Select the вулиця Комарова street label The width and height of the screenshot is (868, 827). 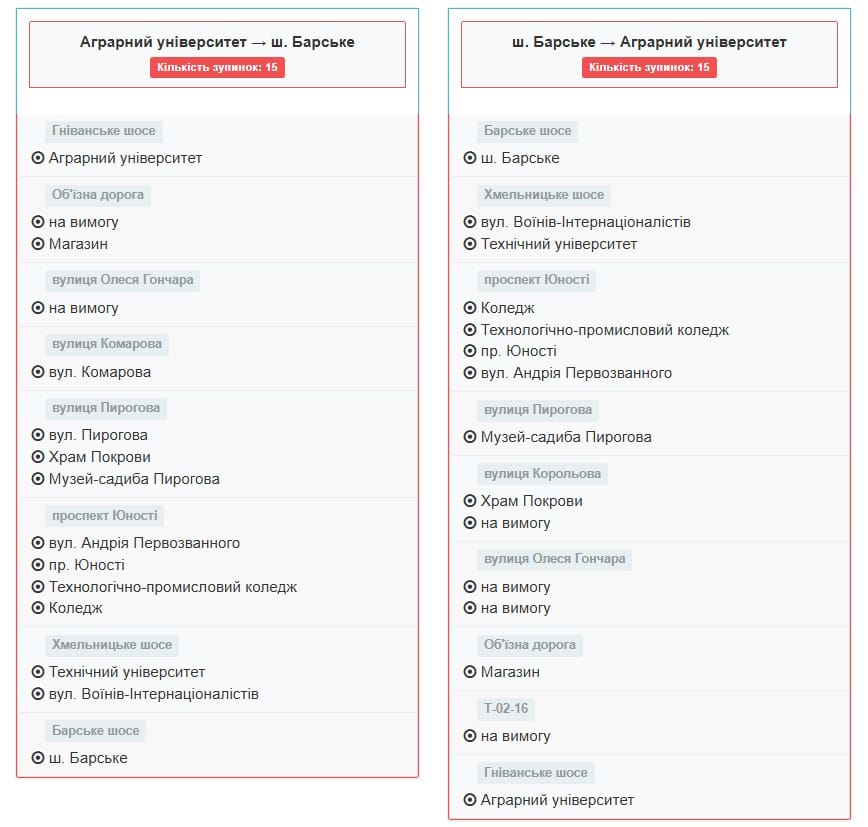107,344
